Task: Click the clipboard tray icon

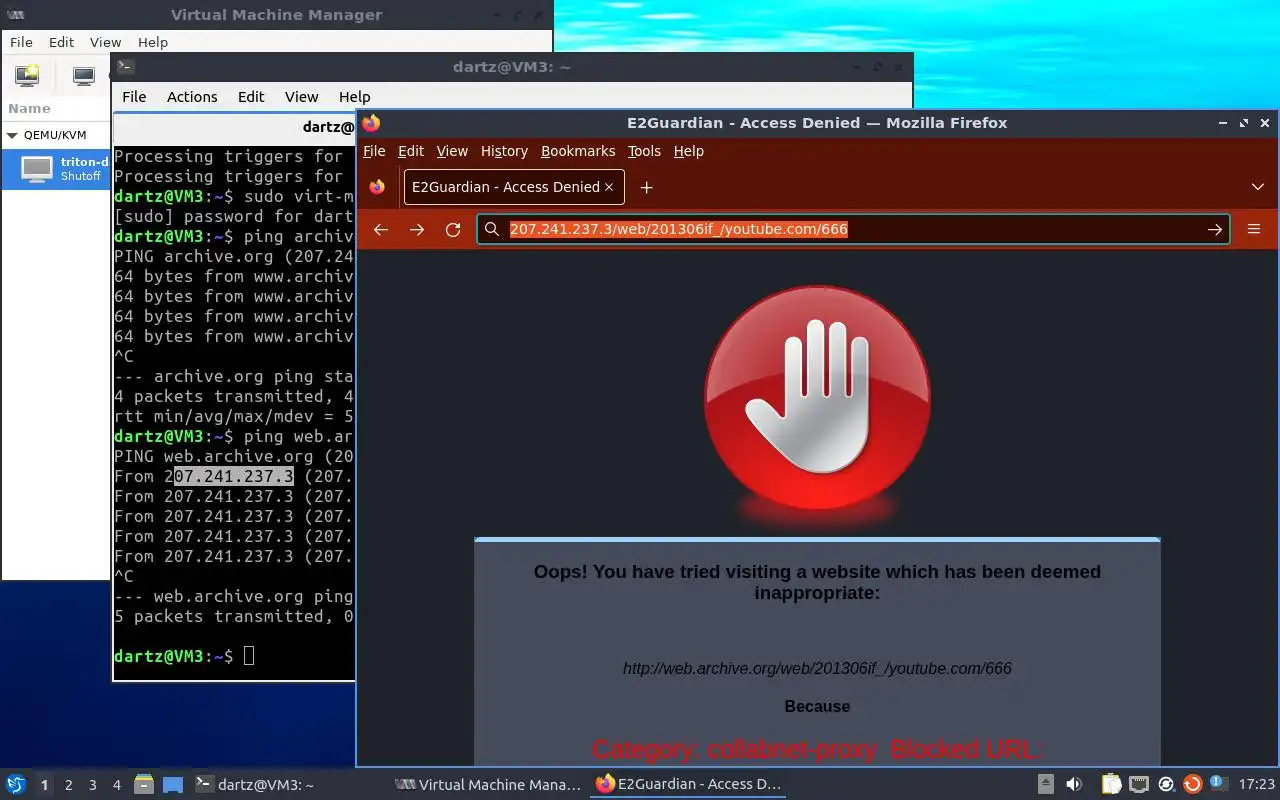Action: pyautogui.click(x=1111, y=785)
